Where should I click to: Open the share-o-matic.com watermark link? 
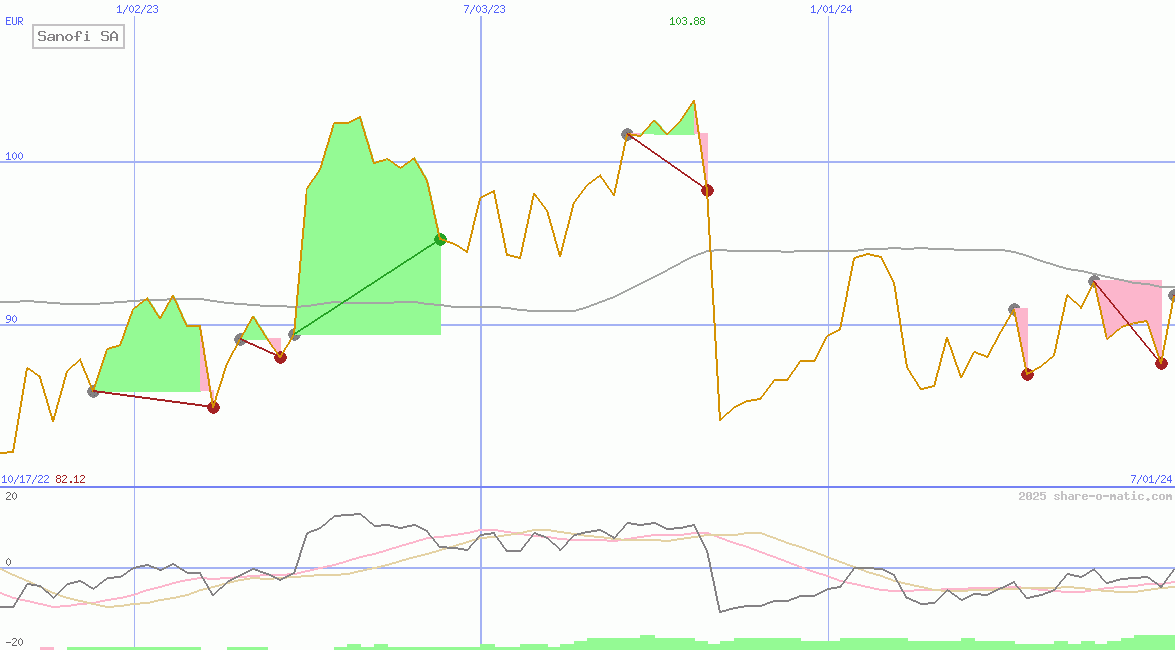pyautogui.click(x=1095, y=496)
